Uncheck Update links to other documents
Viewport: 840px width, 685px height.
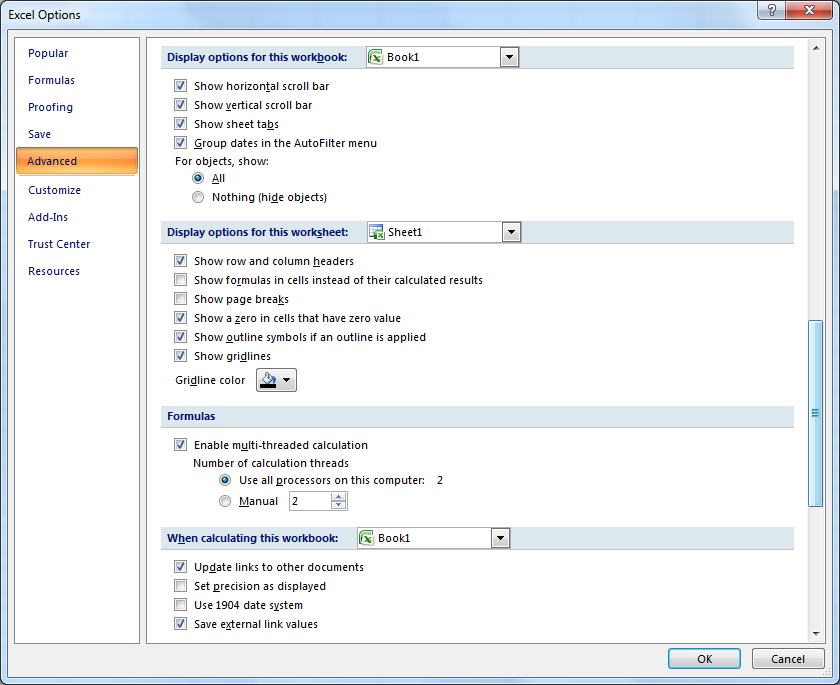181,566
